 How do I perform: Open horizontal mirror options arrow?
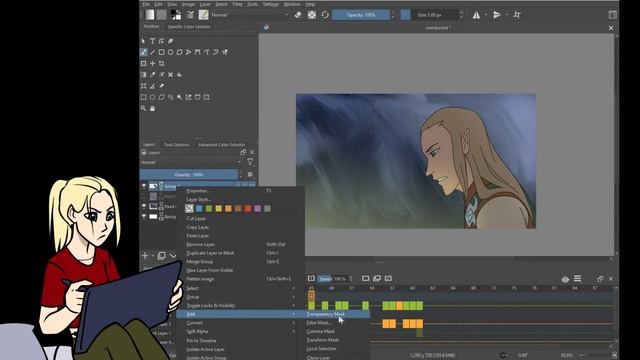coord(486,15)
